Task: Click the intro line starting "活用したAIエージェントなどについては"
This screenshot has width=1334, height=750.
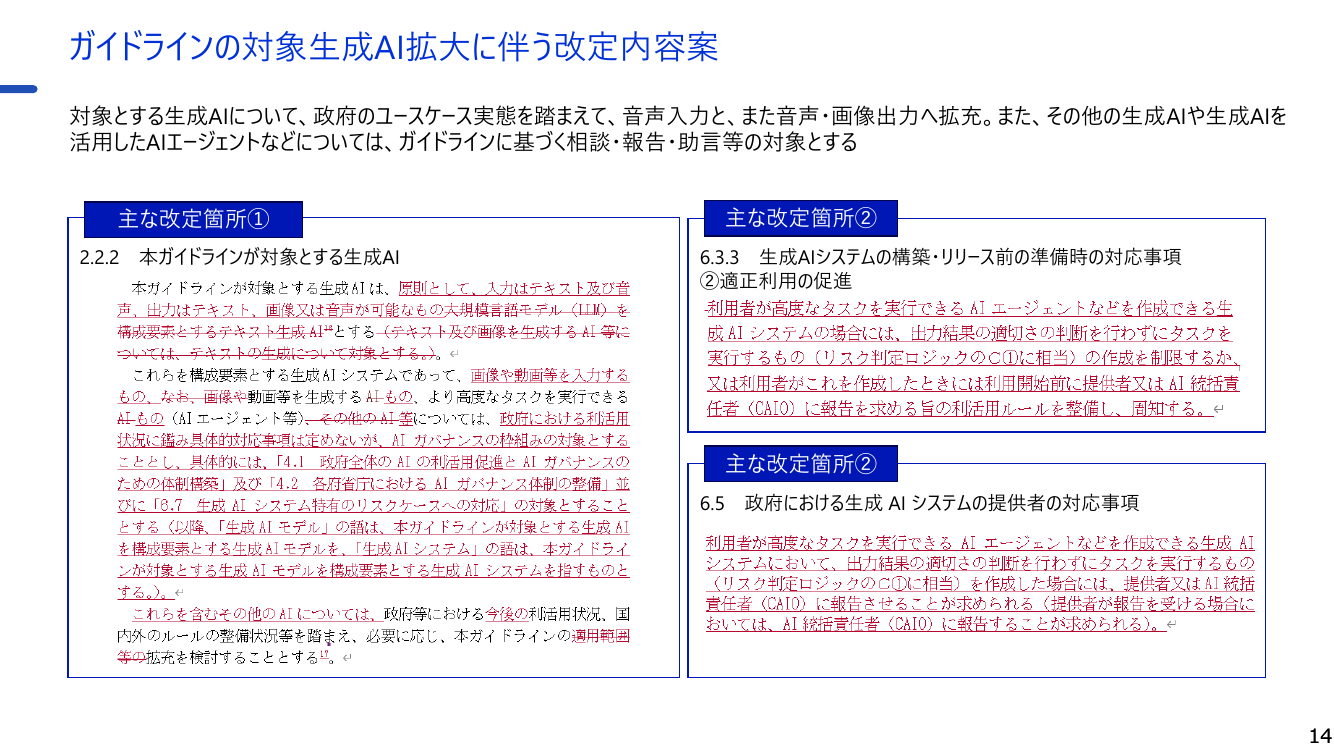Action: [463, 142]
